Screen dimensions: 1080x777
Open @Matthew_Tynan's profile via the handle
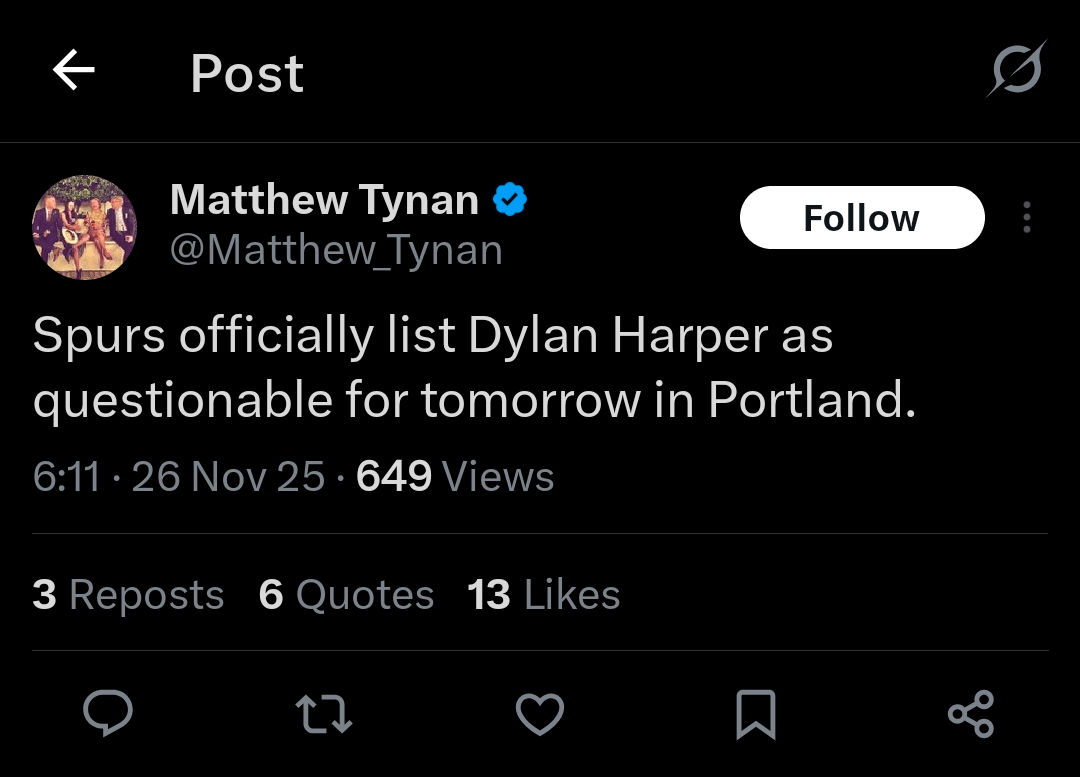click(337, 249)
